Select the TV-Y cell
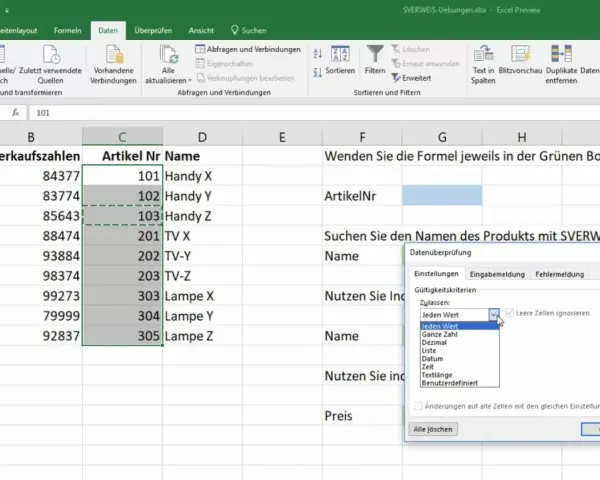The image size is (600, 480). click(x=202, y=256)
